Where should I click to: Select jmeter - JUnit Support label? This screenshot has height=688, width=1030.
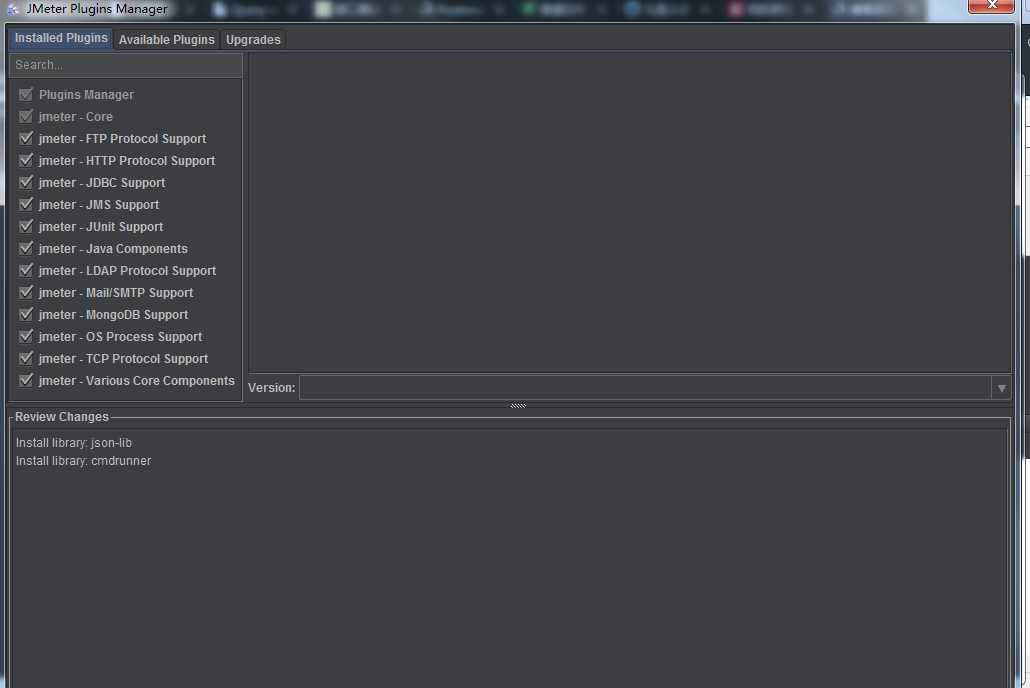[101, 227]
